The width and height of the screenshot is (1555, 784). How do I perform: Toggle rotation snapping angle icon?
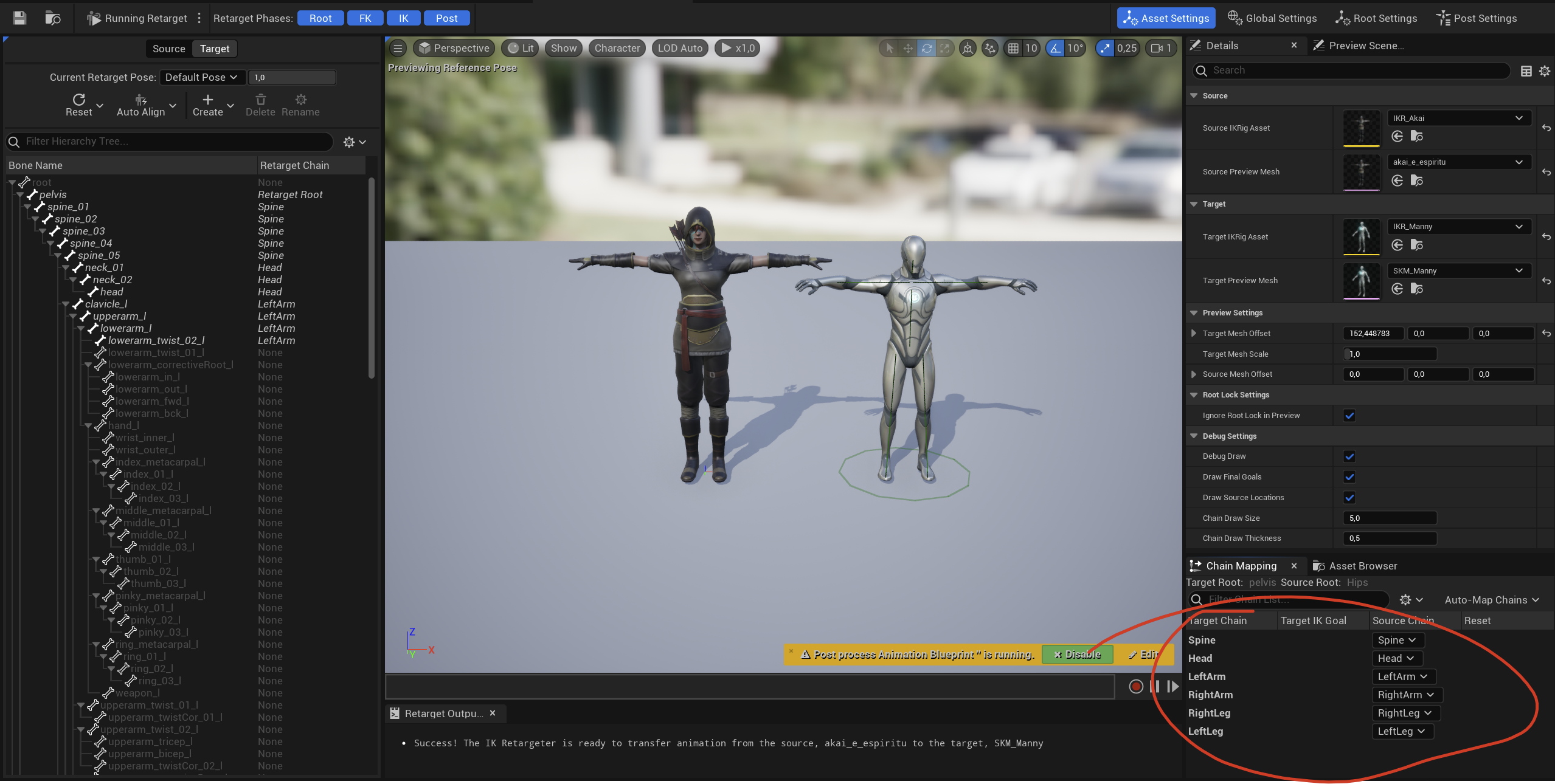pyautogui.click(x=1056, y=48)
